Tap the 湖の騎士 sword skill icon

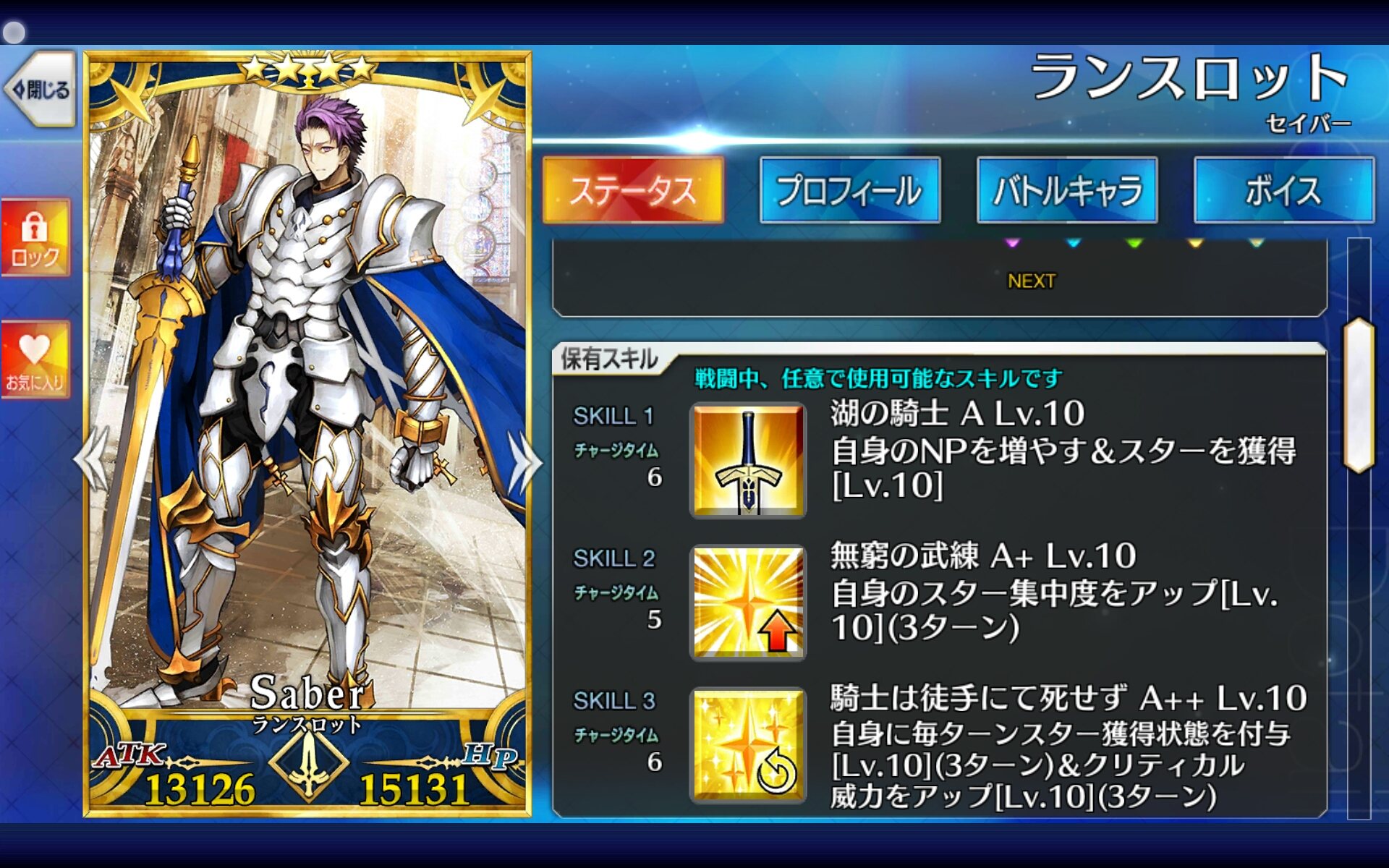pyautogui.click(x=748, y=461)
